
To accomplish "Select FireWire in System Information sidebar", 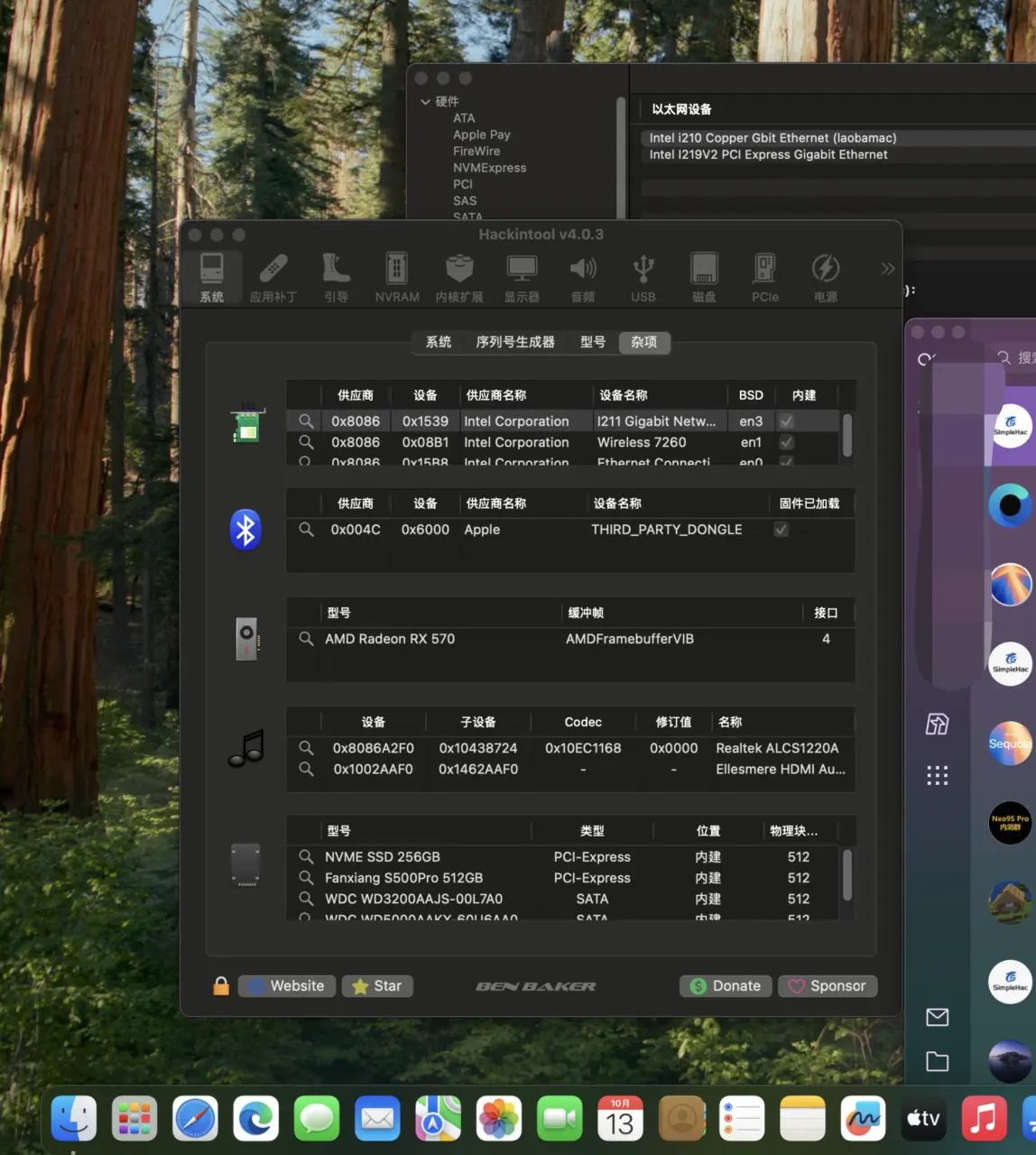I will 476,151.
